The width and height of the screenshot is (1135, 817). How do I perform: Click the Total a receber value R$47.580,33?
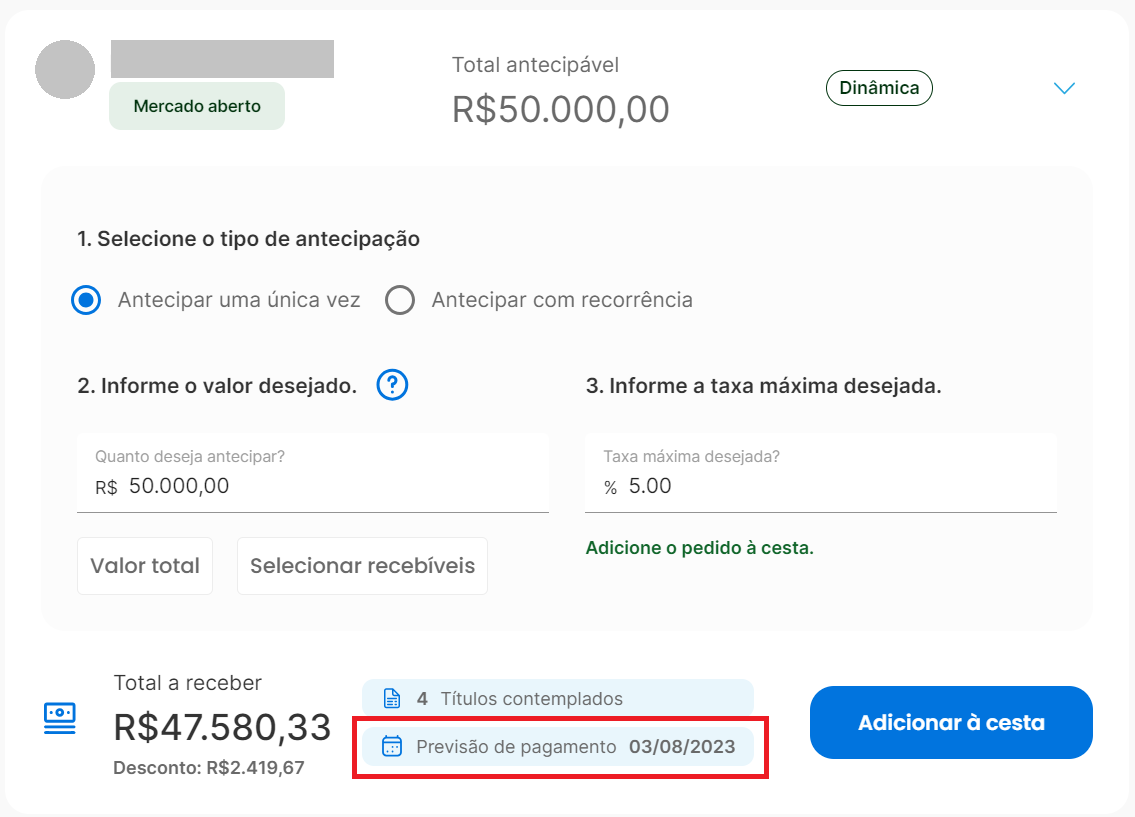pyautogui.click(x=222, y=727)
